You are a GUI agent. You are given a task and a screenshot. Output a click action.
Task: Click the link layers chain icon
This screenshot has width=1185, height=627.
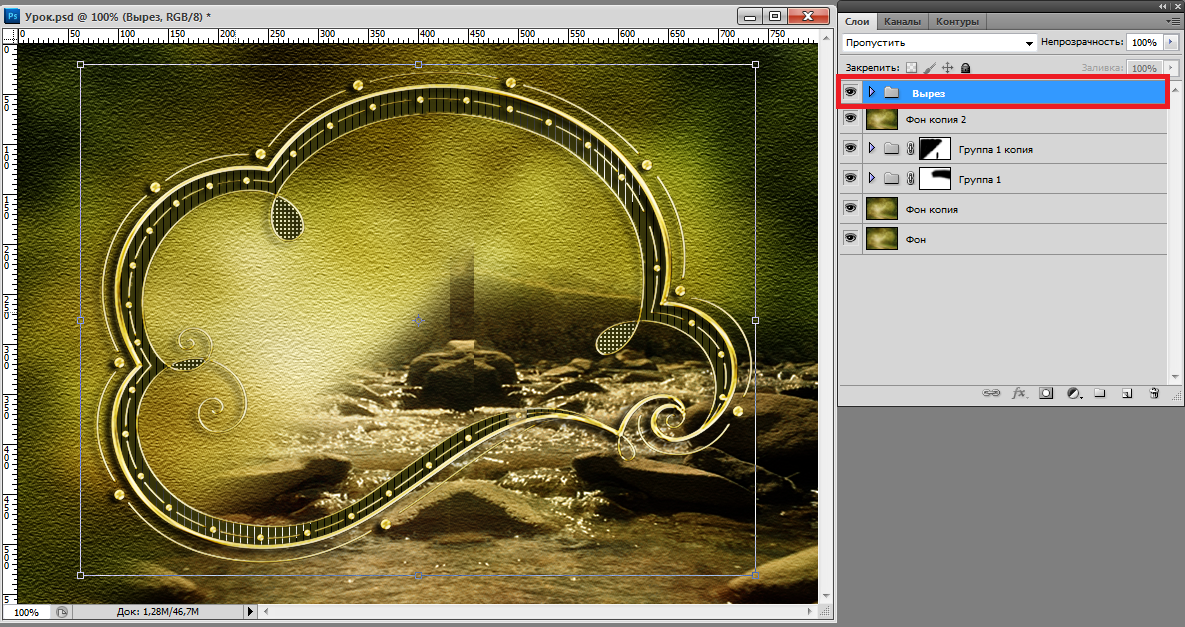(991, 393)
